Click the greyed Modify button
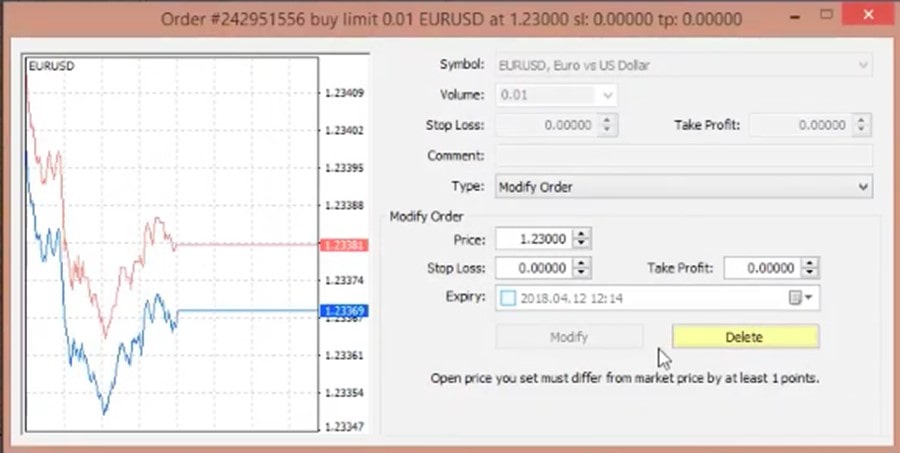 click(x=569, y=337)
